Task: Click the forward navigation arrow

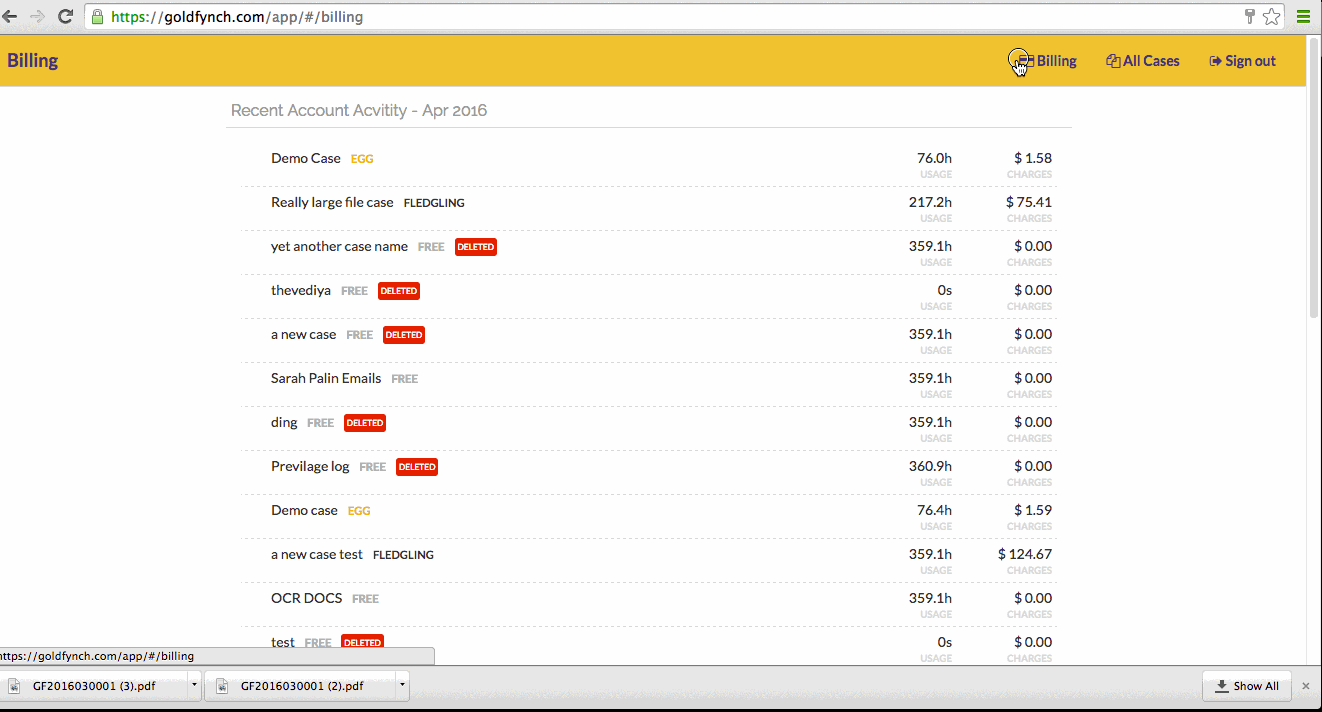Action: point(40,16)
